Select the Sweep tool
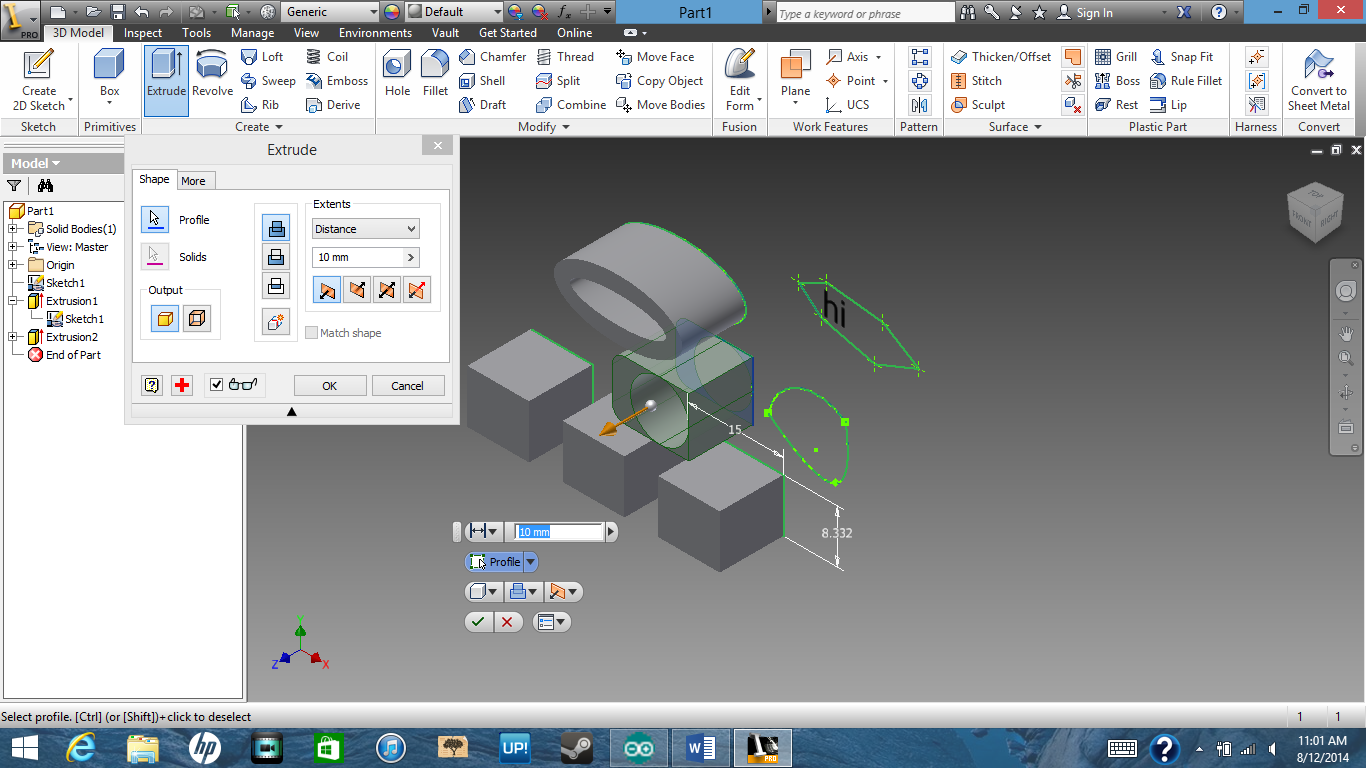The height and width of the screenshot is (768, 1366). click(268, 81)
